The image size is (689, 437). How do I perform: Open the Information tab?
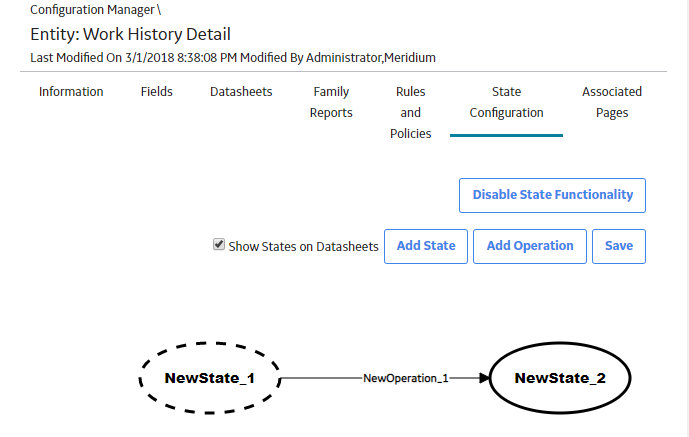point(71,92)
